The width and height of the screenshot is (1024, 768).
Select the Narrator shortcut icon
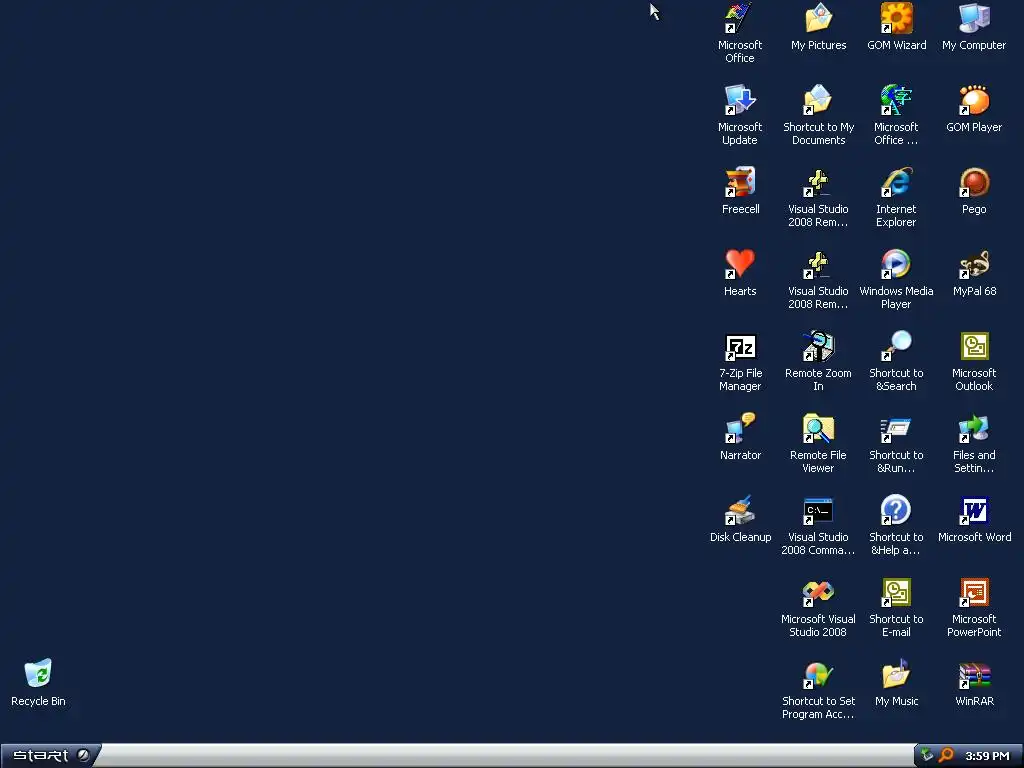(740, 428)
